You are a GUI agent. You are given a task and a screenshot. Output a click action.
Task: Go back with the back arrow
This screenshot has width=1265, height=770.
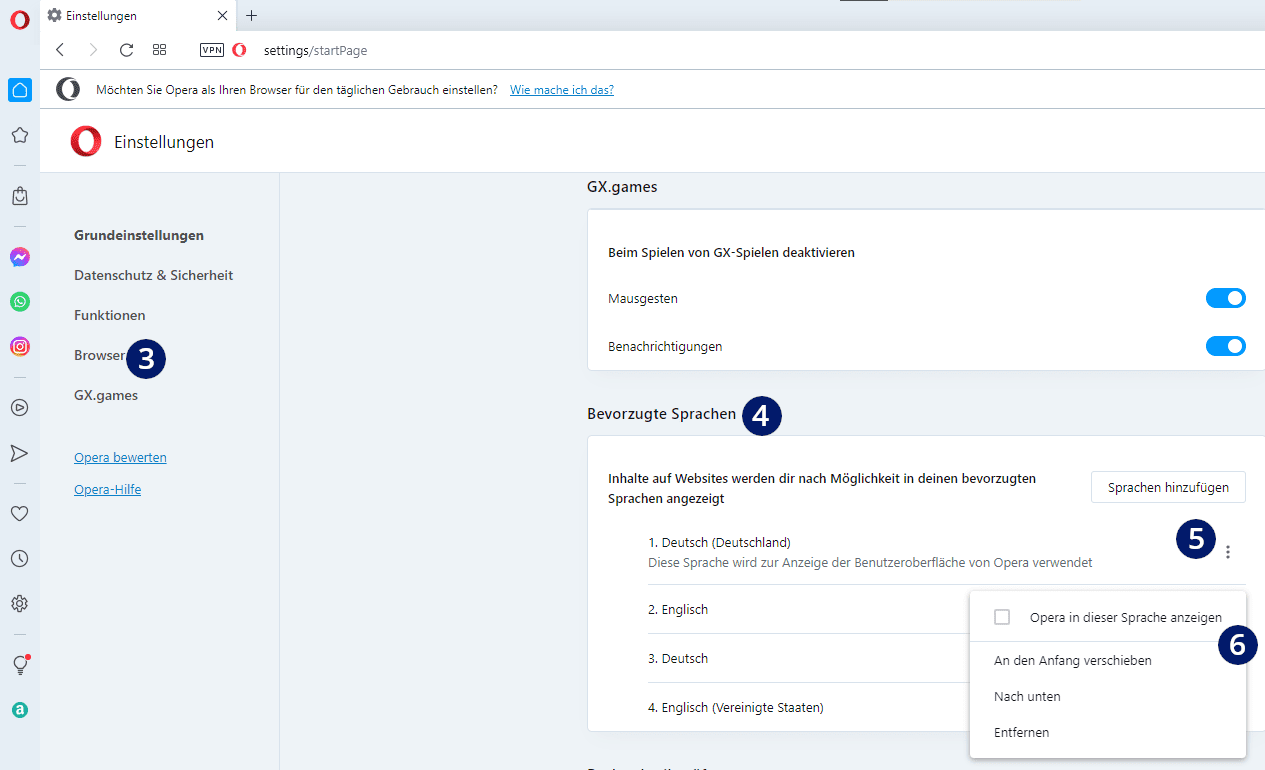(60, 49)
